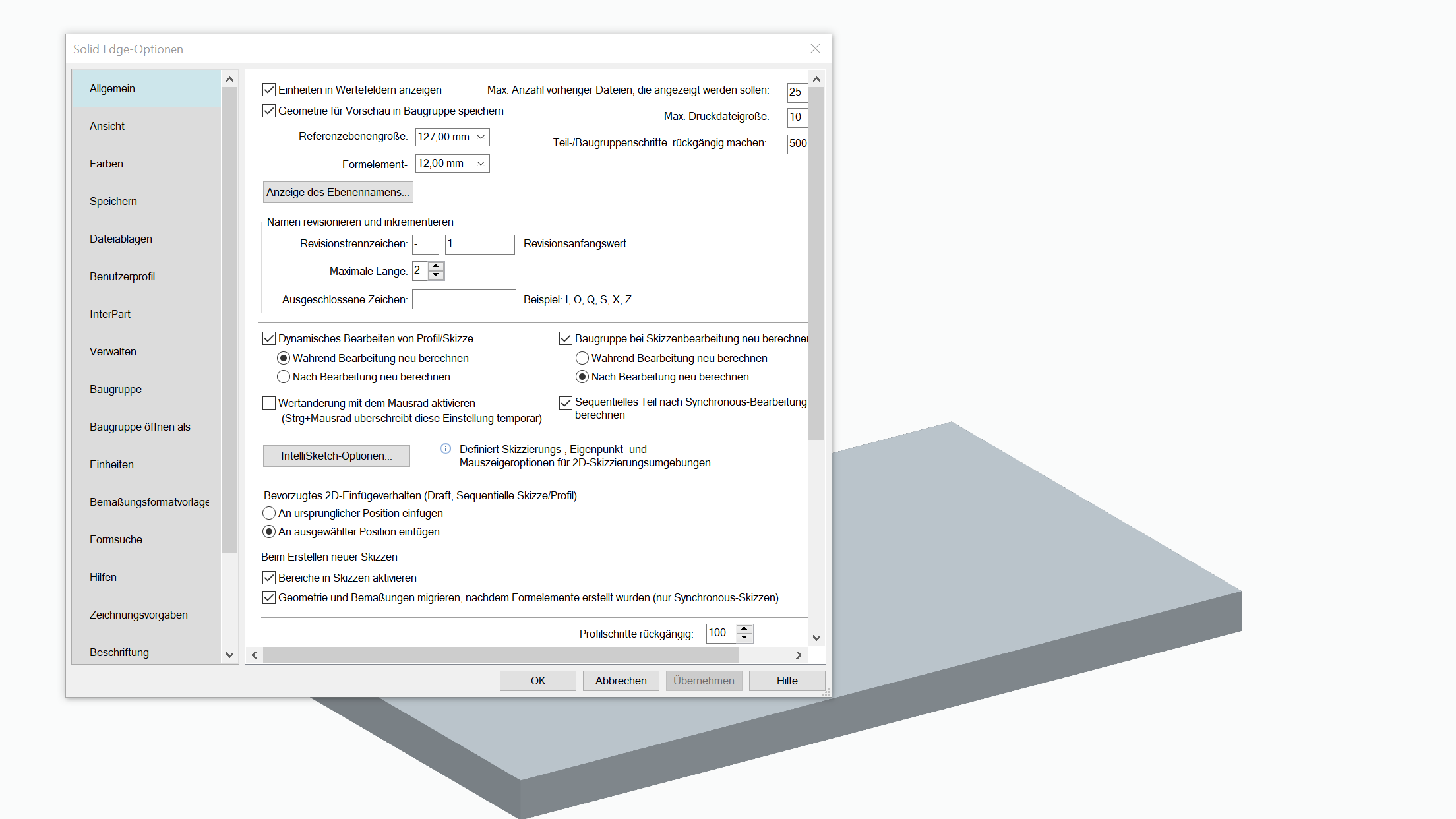This screenshot has height=819, width=1456.
Task: Open the Einheiten options page
Action: (111, 464)
